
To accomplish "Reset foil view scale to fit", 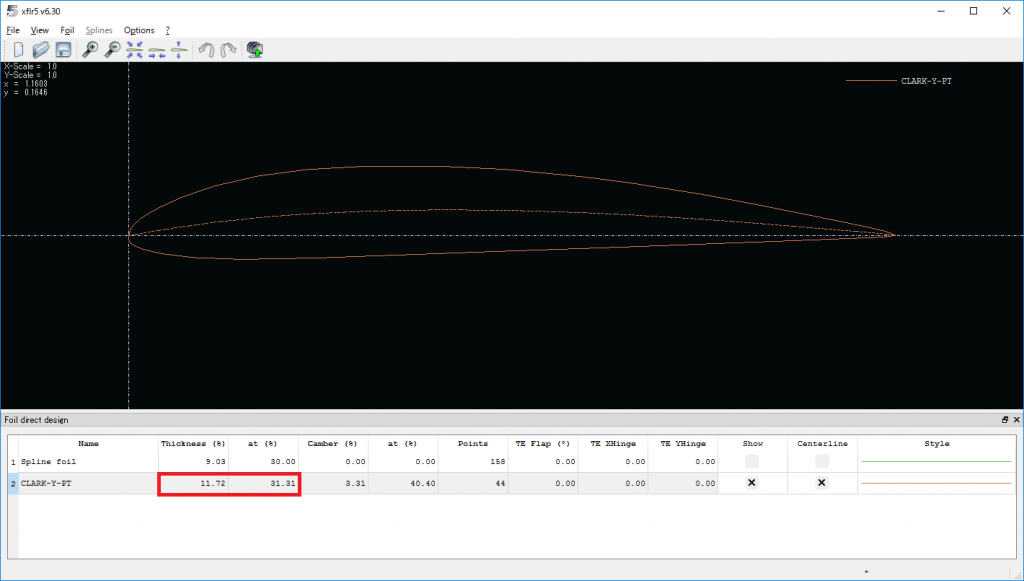I will (135, 49).
